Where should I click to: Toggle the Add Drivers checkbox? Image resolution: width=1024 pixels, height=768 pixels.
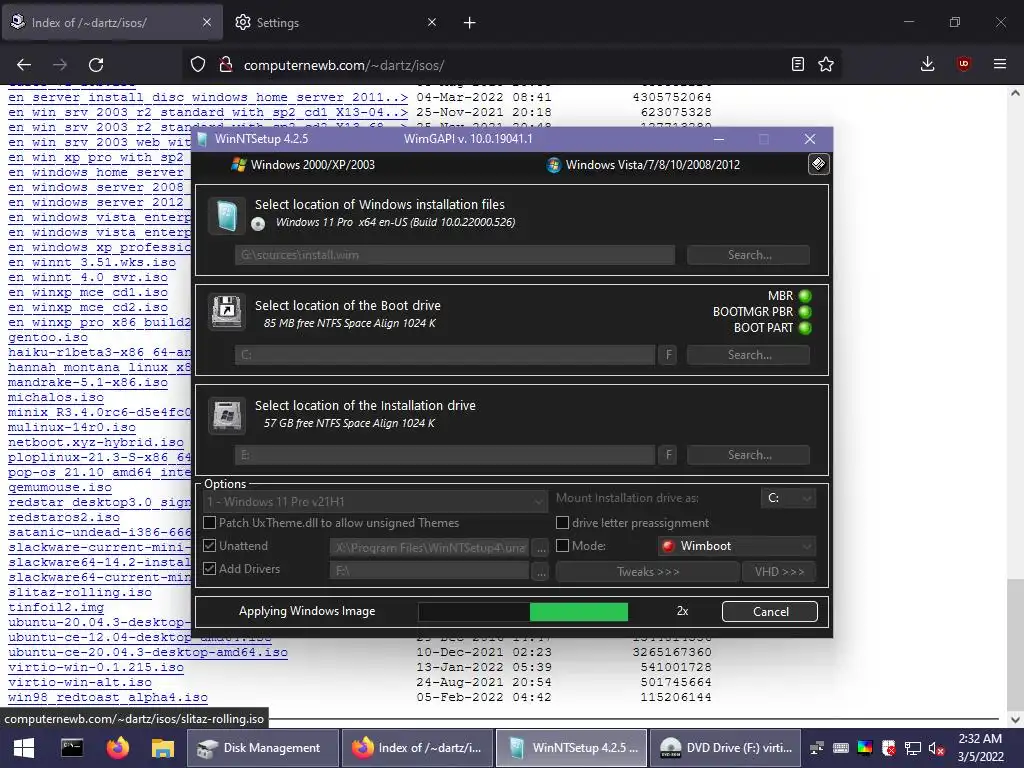click(210, 569)
